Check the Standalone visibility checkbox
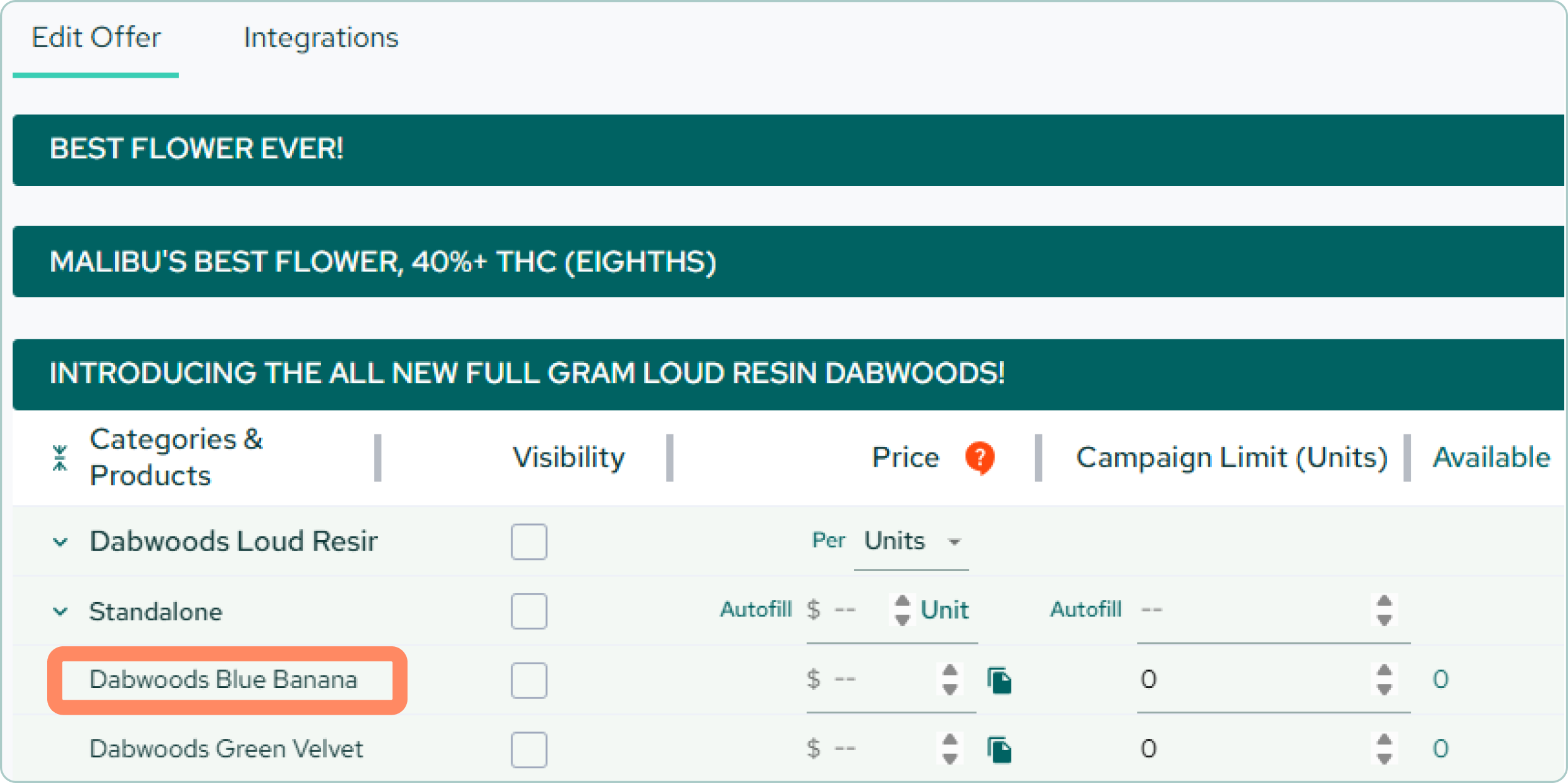1568x783 pixels. [529, 611]
